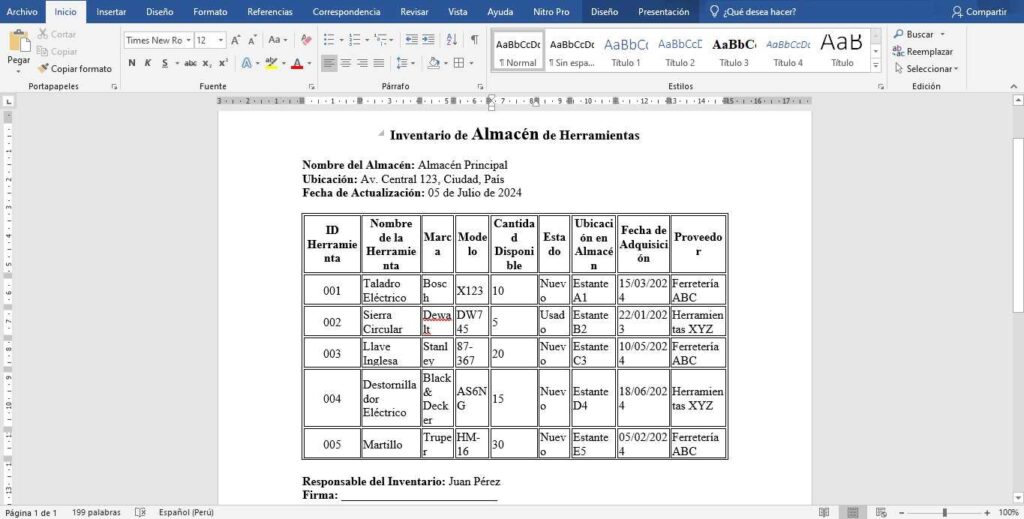
Task: Click Copiar button in Portapapeles
Action: pyautogui.click(x=57, y=51)
